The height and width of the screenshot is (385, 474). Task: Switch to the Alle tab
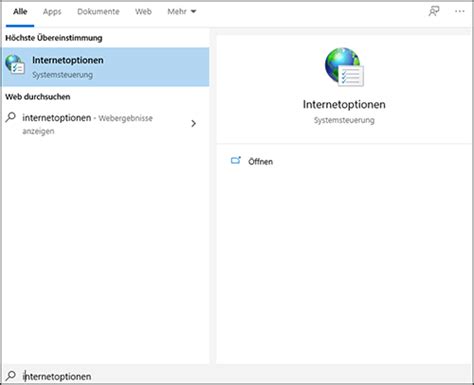coord(20,12)
